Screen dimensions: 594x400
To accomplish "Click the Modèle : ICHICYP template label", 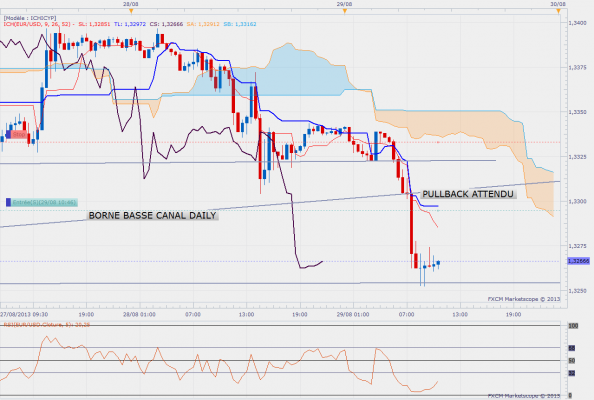I will (x=30, y=18).
